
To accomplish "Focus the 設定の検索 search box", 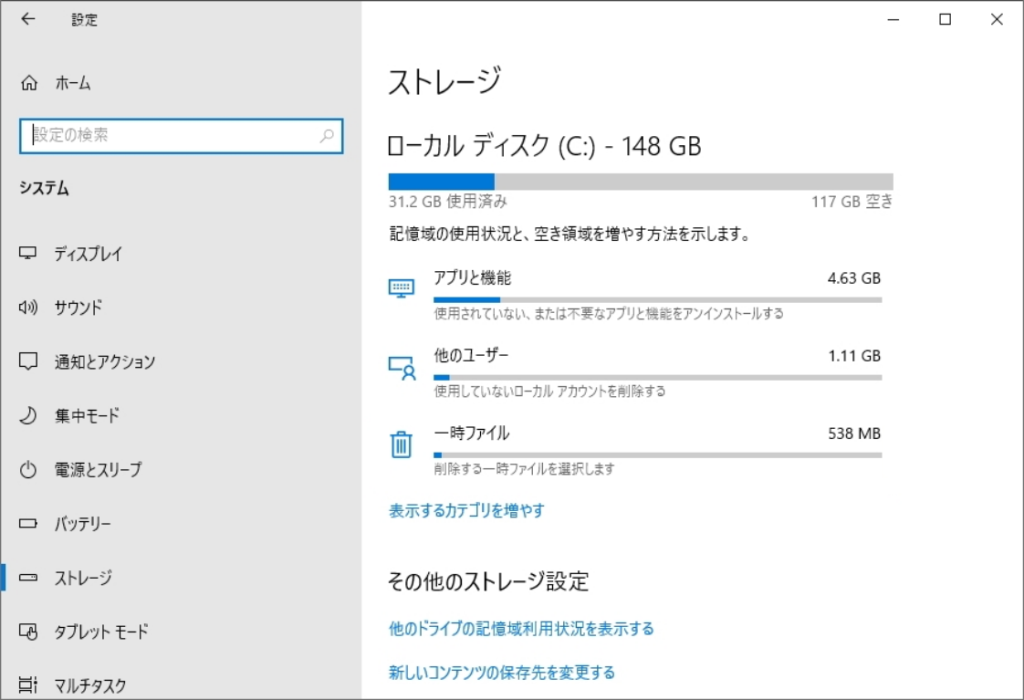I will (181, 136).
